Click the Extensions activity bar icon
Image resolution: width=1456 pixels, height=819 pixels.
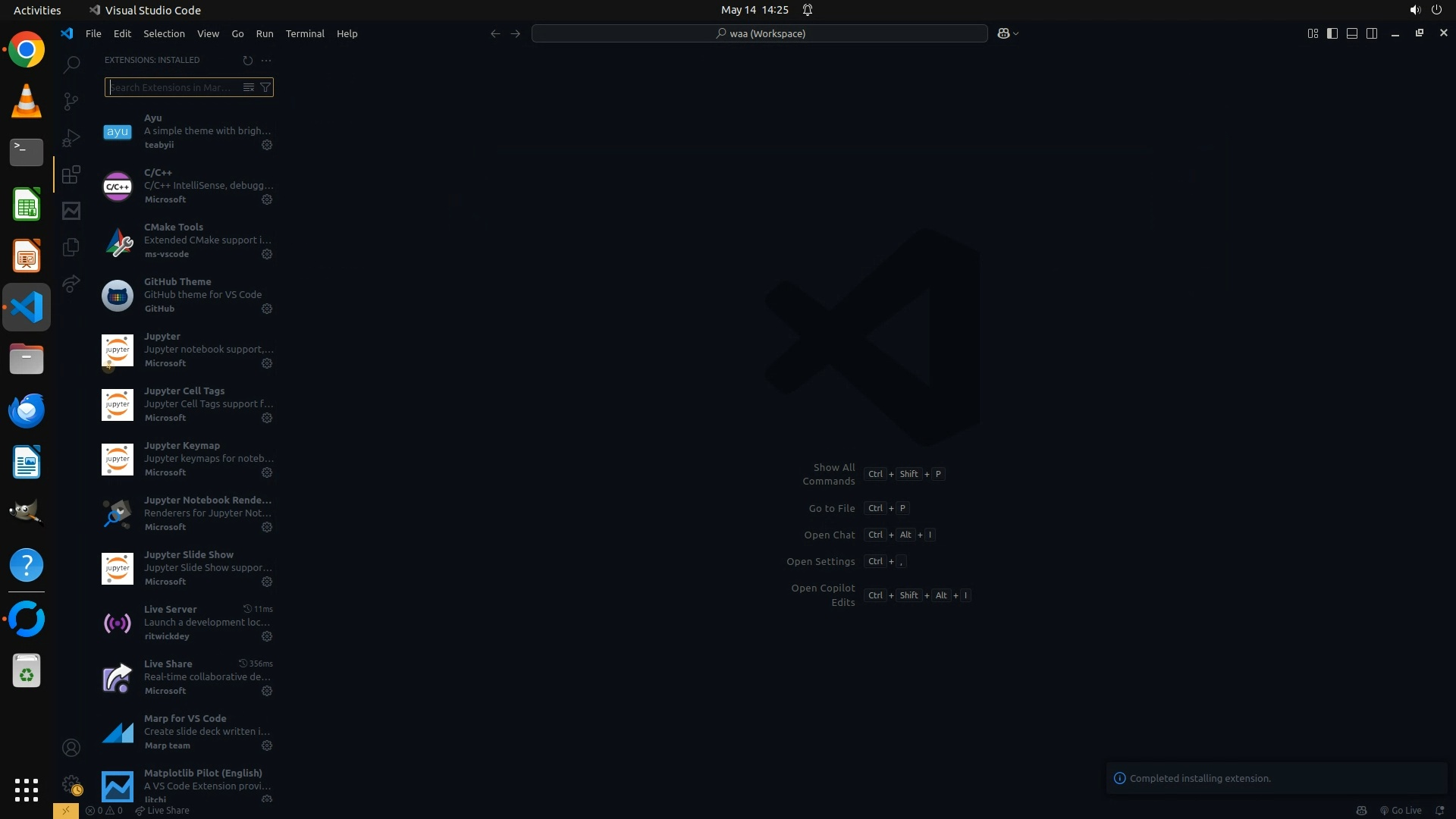pos(71,175)
